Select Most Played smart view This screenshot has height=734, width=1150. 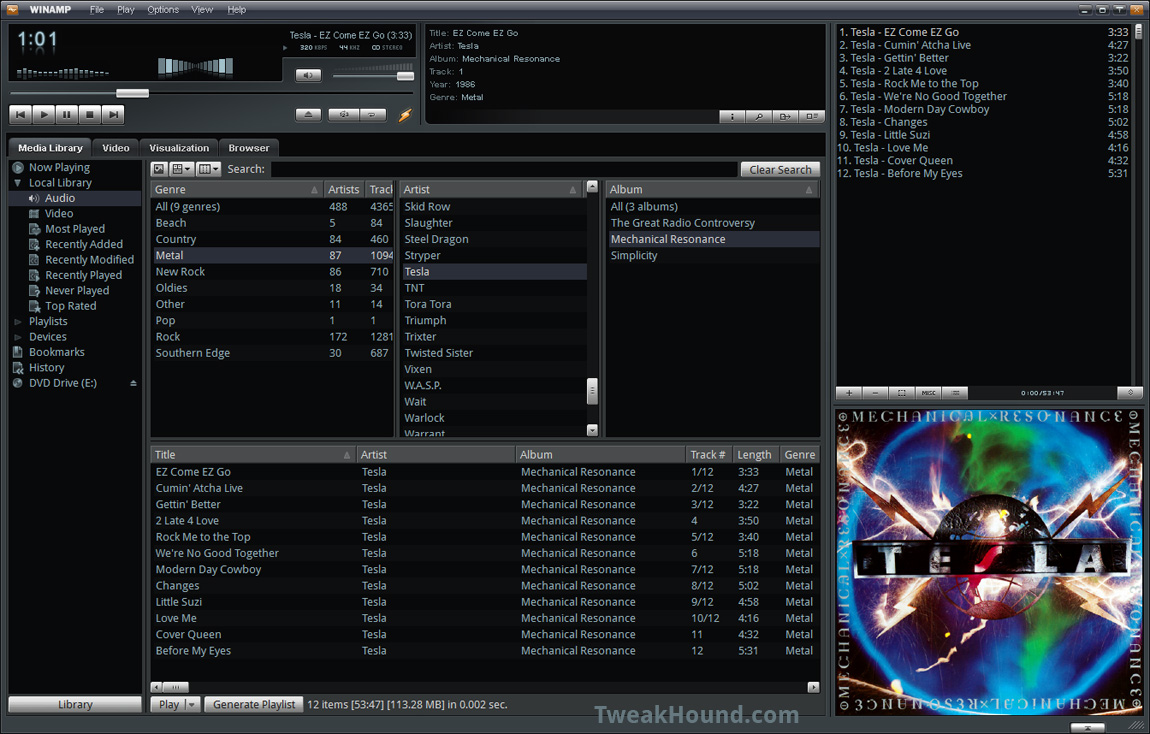coord(75,229)
